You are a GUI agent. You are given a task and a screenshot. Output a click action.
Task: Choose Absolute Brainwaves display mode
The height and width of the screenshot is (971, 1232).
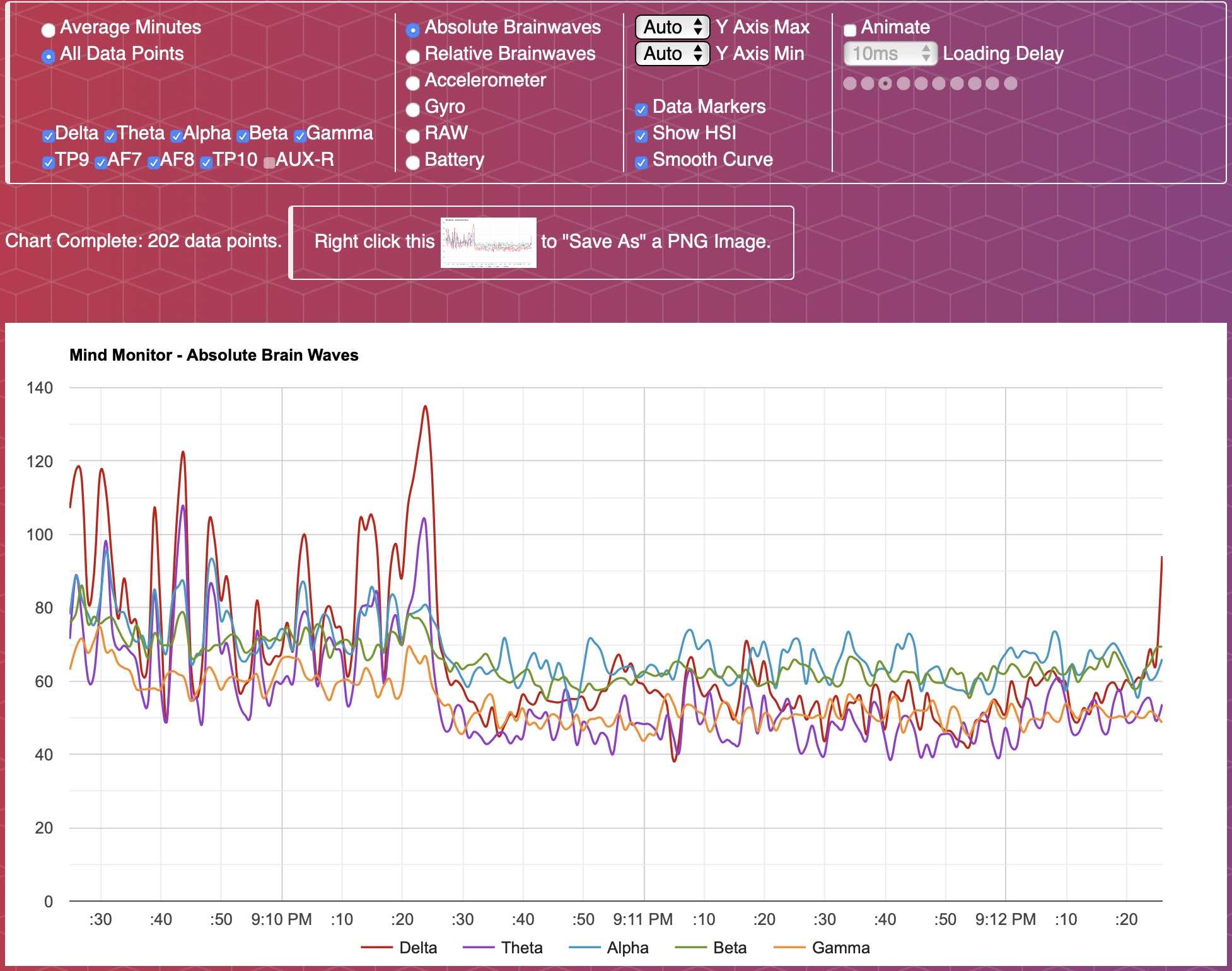412,30
